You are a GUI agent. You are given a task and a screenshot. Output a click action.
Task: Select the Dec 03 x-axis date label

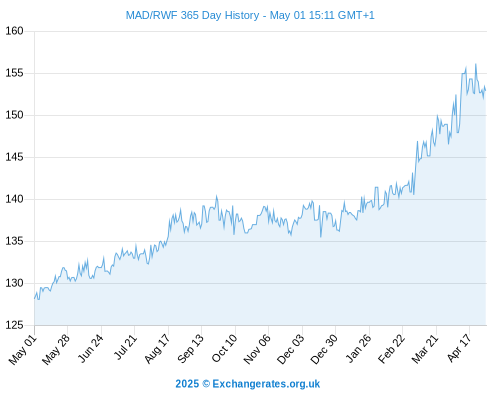(290, 349)
